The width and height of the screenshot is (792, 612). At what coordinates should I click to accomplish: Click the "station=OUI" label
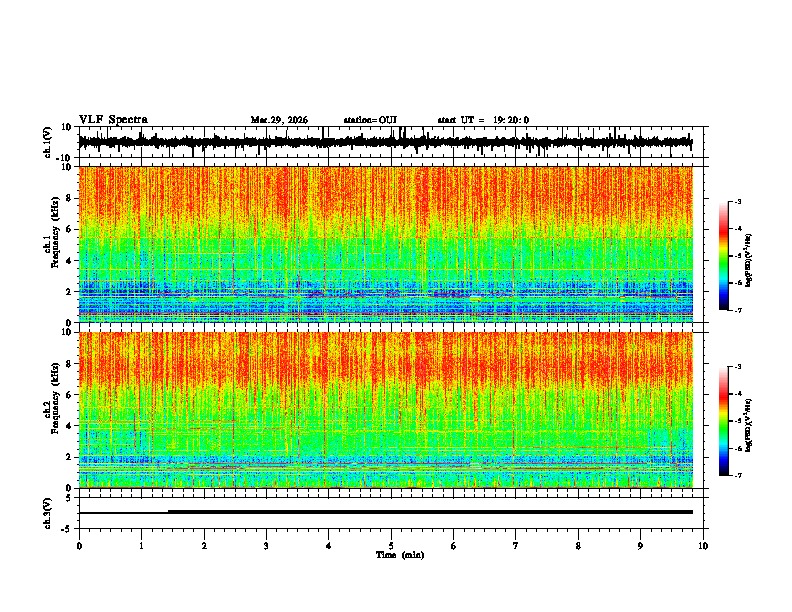[370, 120]
